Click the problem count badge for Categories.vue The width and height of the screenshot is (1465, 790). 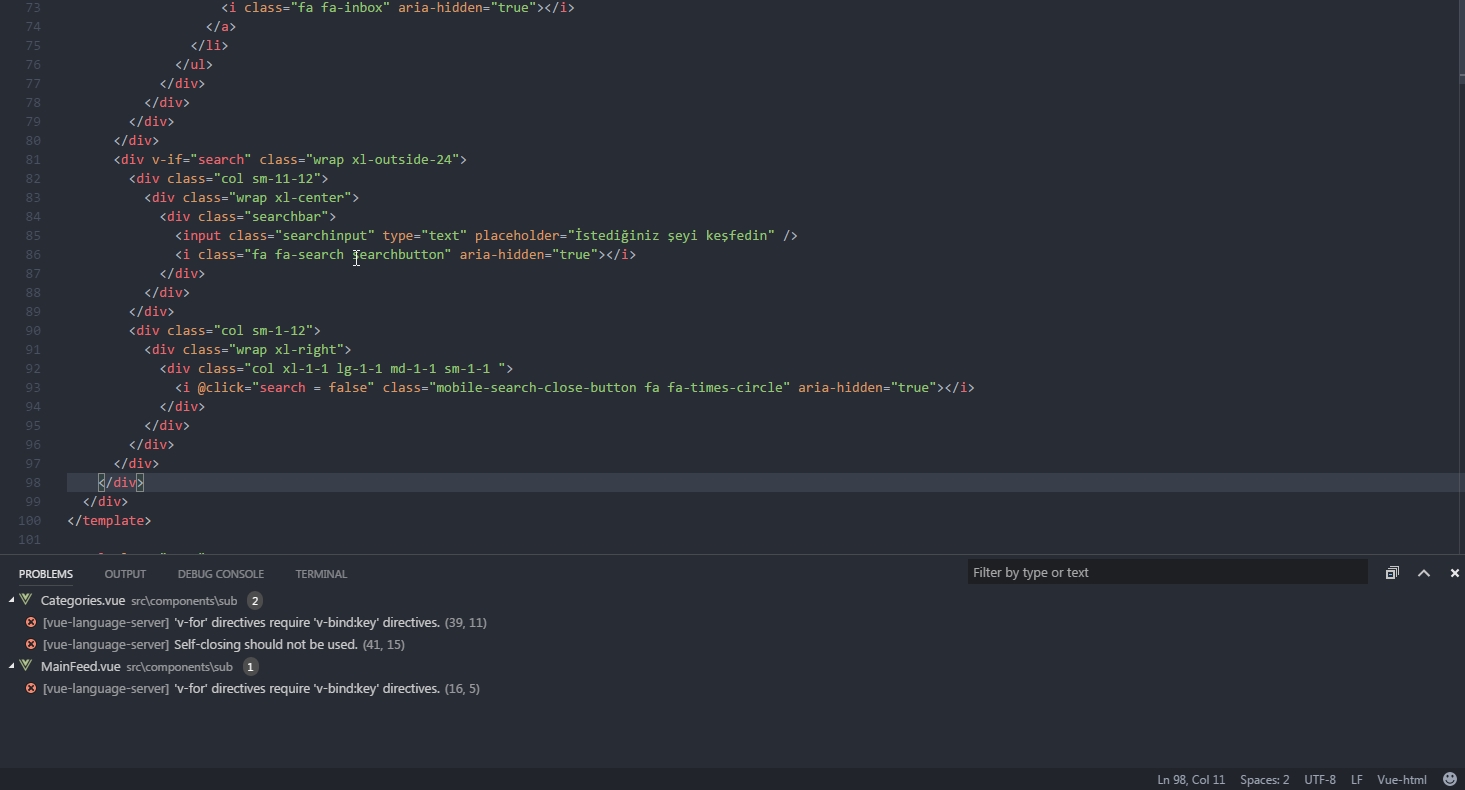255,600
